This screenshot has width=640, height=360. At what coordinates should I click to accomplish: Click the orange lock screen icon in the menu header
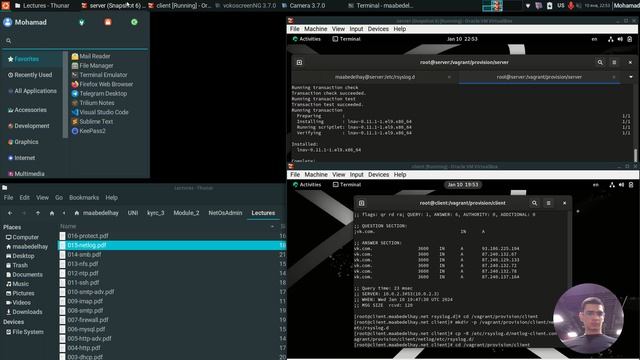108,22
